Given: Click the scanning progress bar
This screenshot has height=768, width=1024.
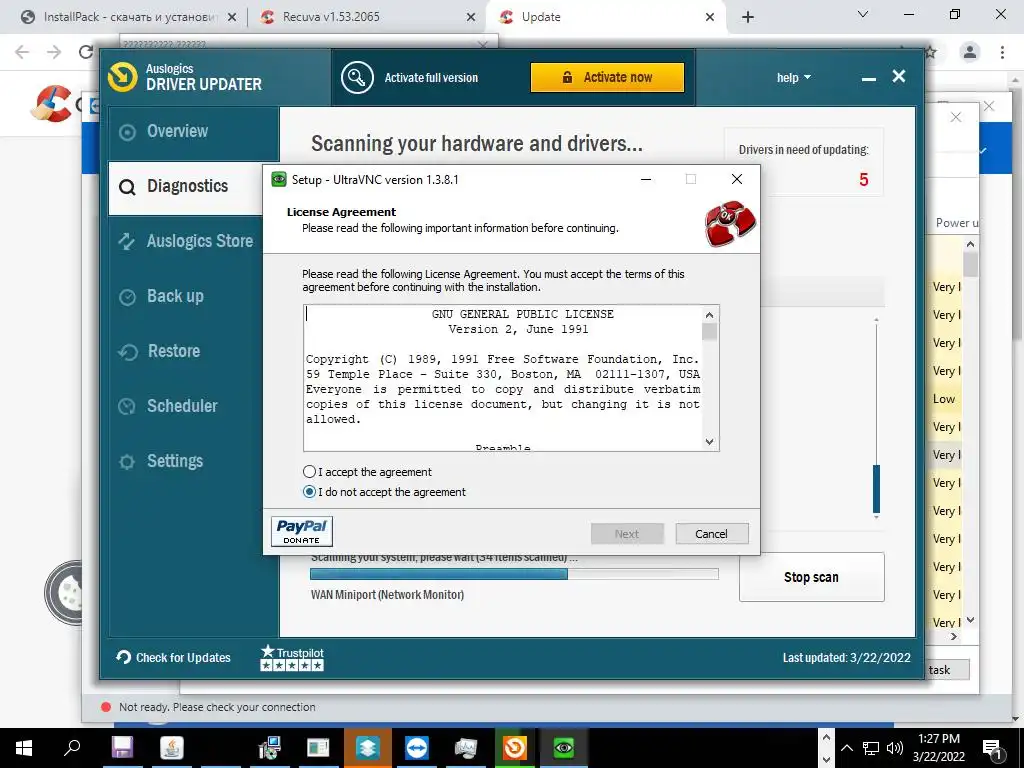Looking at the screenshot, I should [x=514, y=574].
